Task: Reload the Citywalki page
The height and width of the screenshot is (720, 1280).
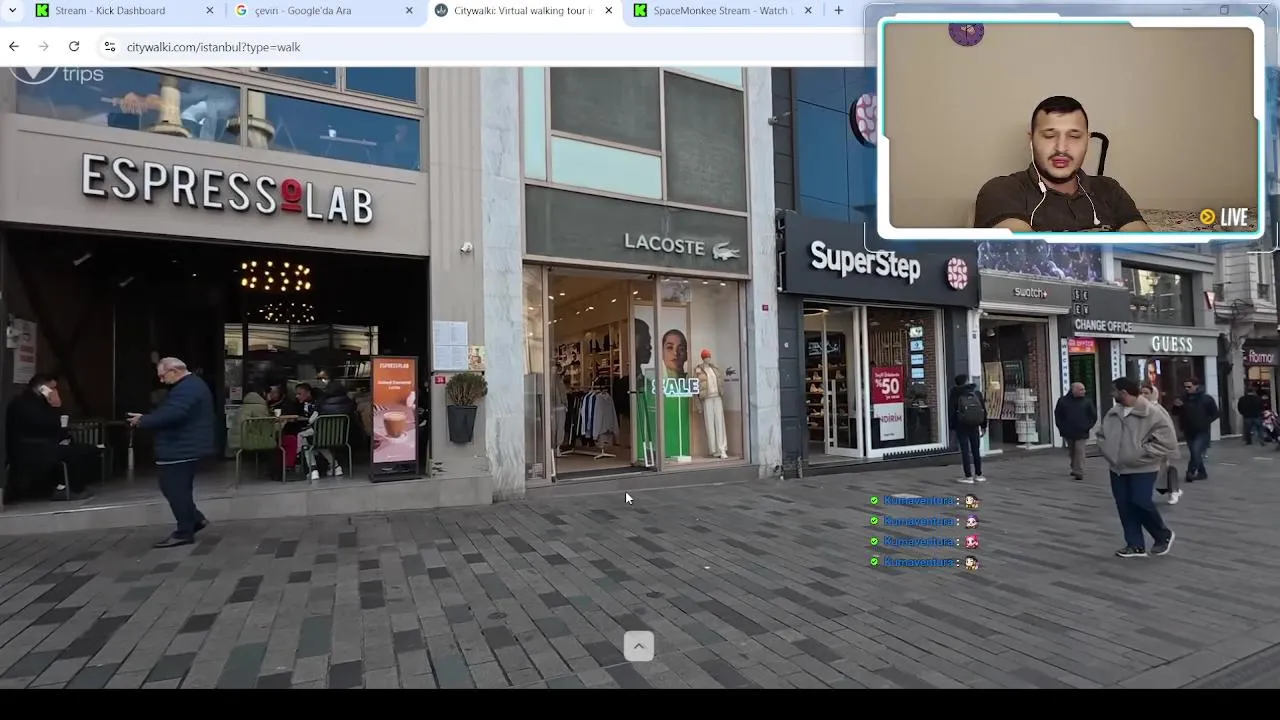Action: coord(74,46)
